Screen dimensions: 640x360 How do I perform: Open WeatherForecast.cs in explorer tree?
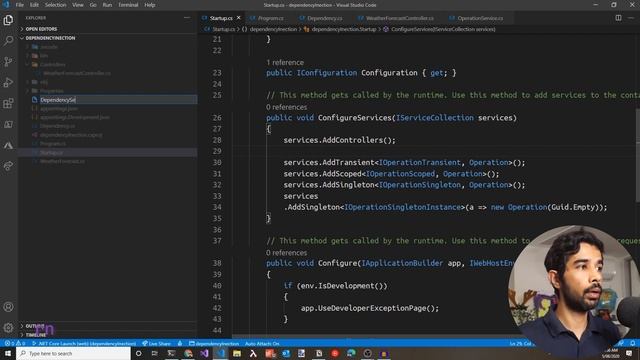click(x=62, y=161)
